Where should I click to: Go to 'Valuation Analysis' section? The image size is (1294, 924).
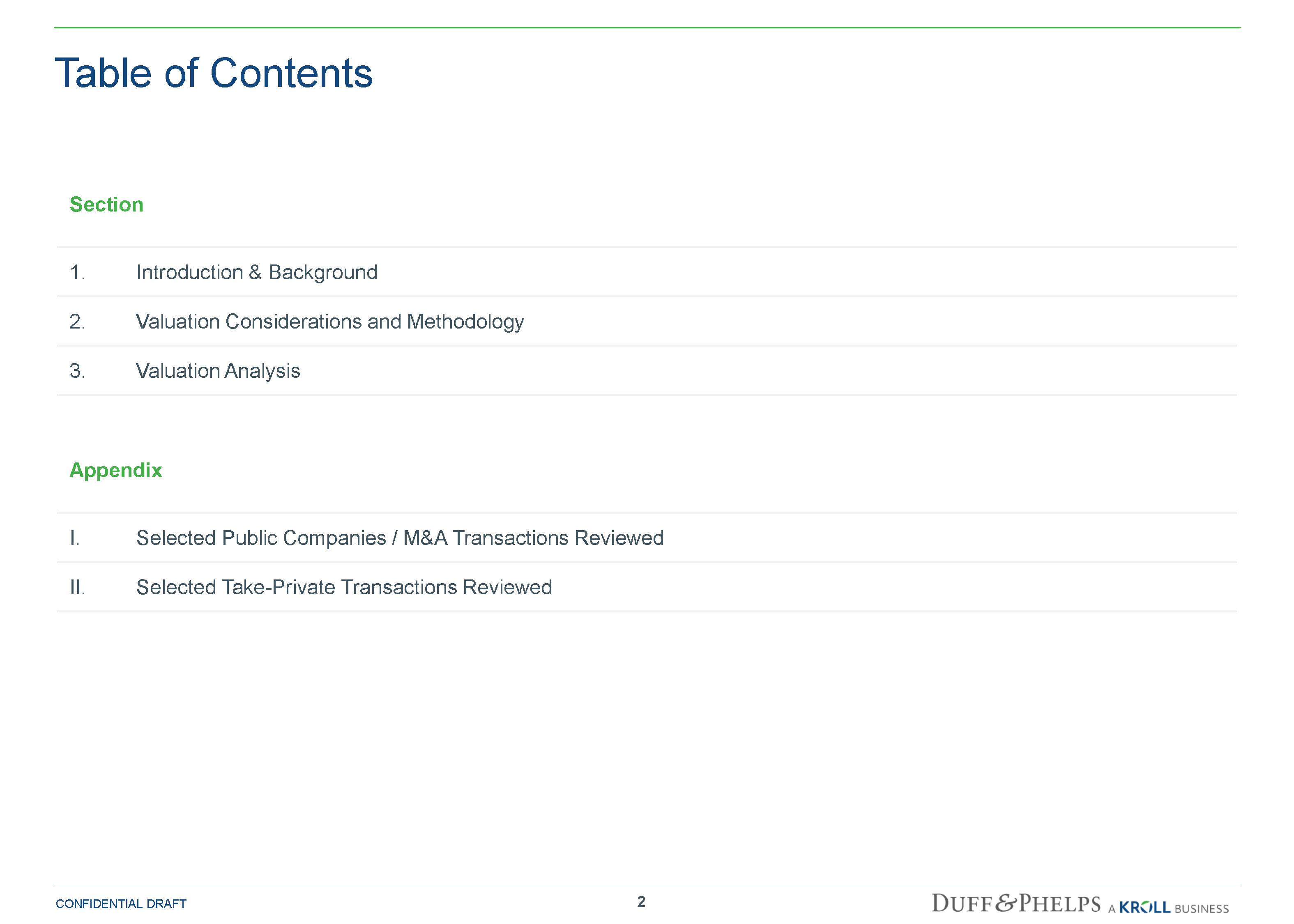click(217, 371)
